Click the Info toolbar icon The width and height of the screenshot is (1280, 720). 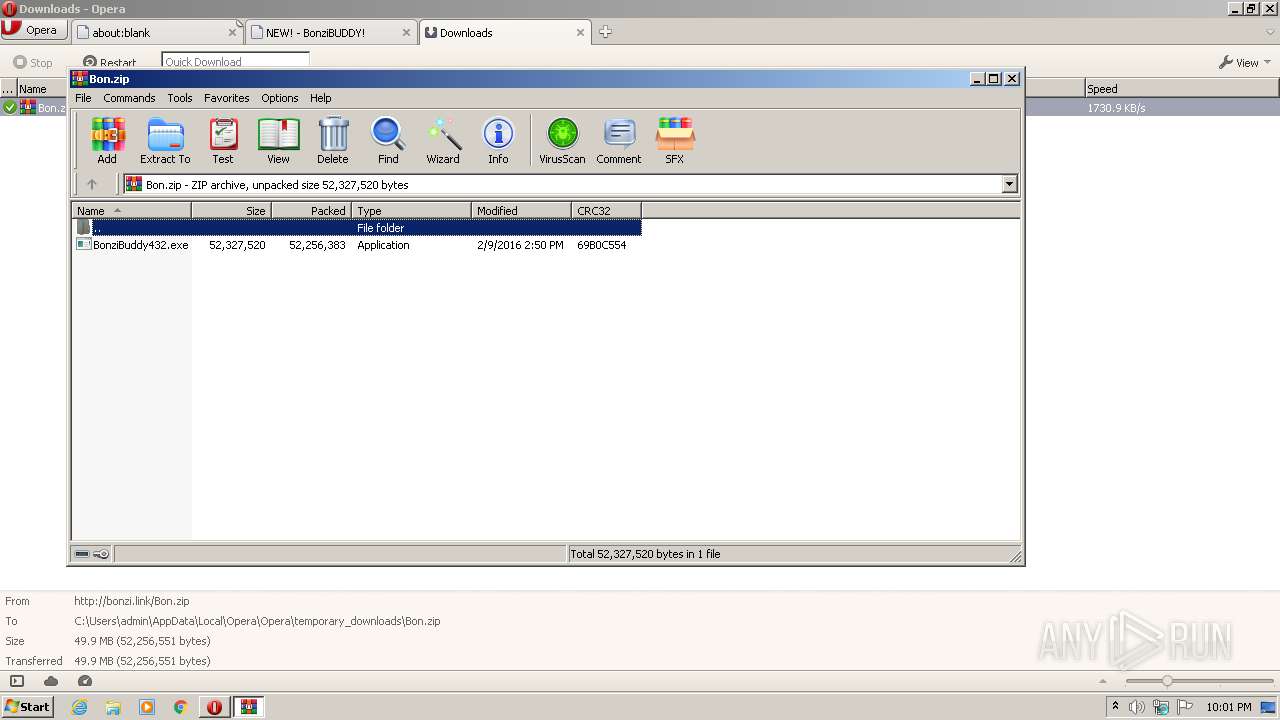coord(498,141)
